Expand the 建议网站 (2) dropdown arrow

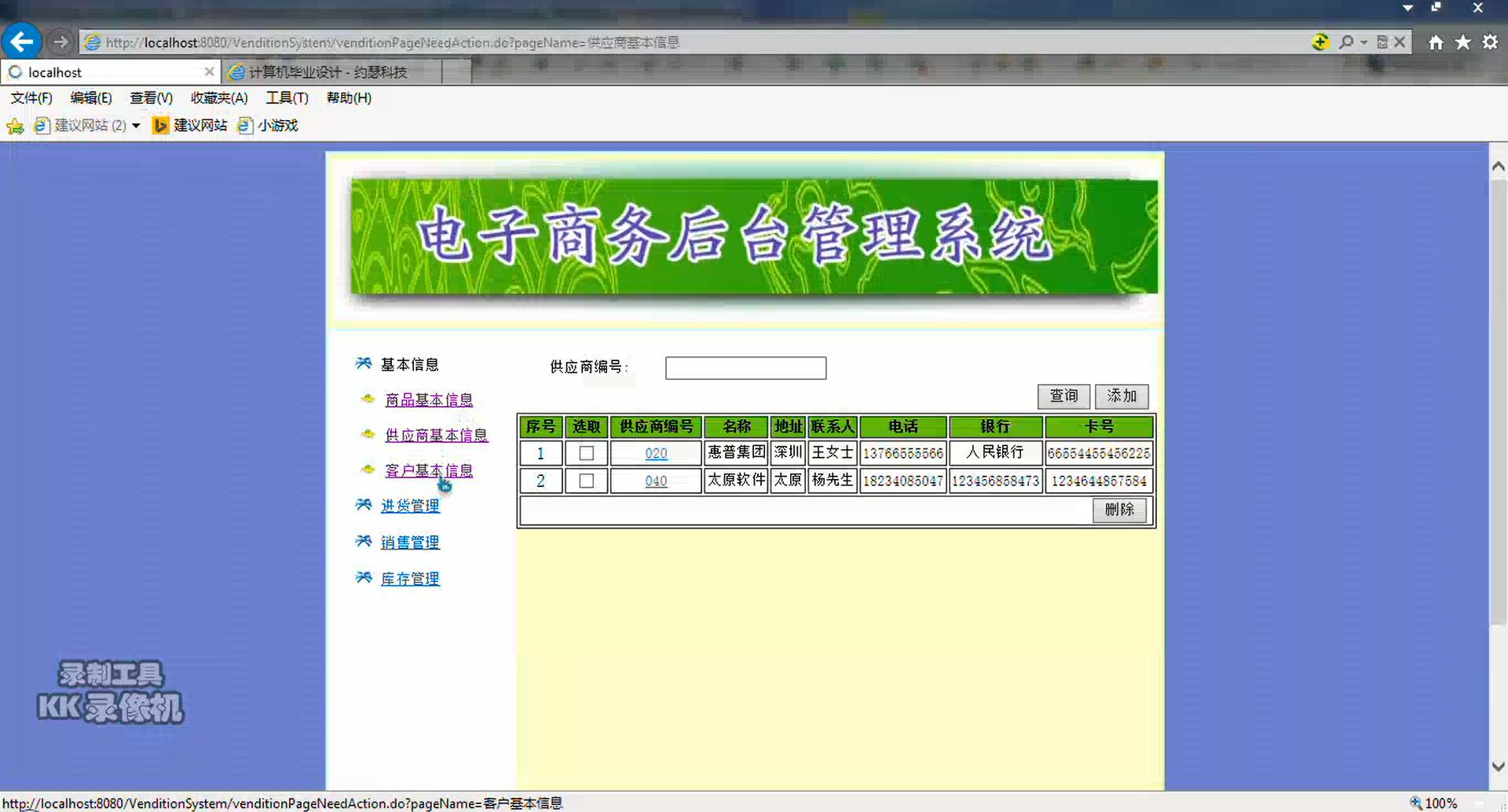point(136,126)
